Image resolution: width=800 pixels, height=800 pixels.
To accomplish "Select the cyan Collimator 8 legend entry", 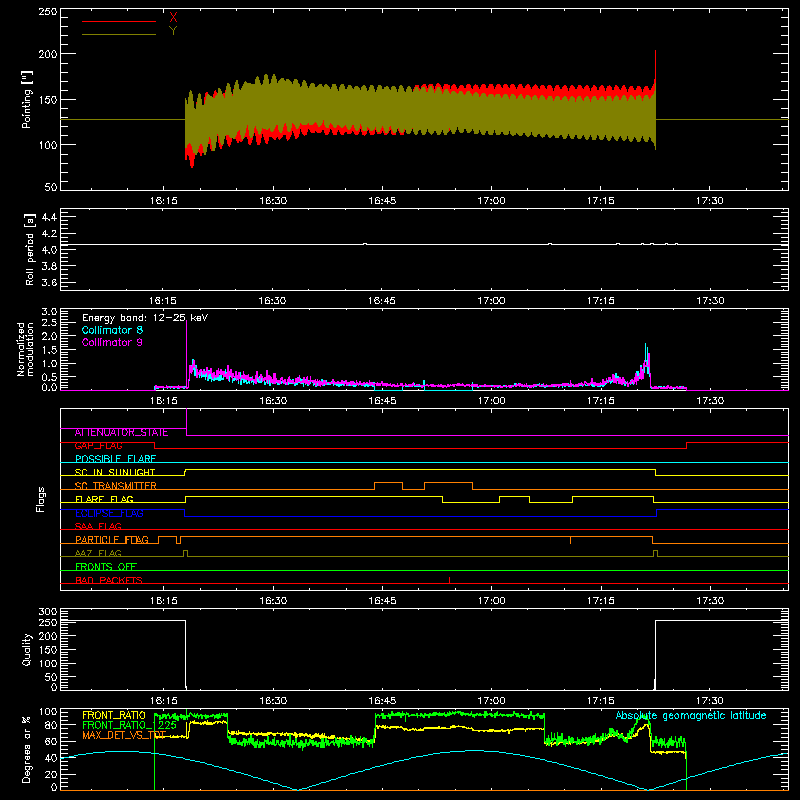I will [112, 330].
